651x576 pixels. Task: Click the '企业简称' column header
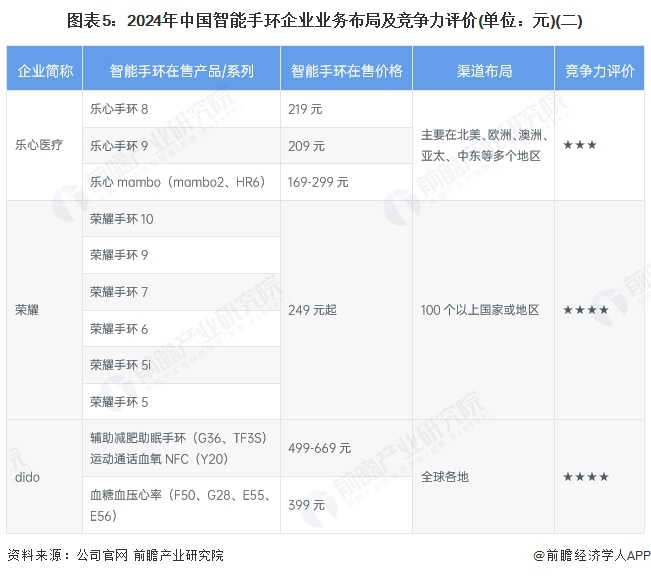[45, 68]
